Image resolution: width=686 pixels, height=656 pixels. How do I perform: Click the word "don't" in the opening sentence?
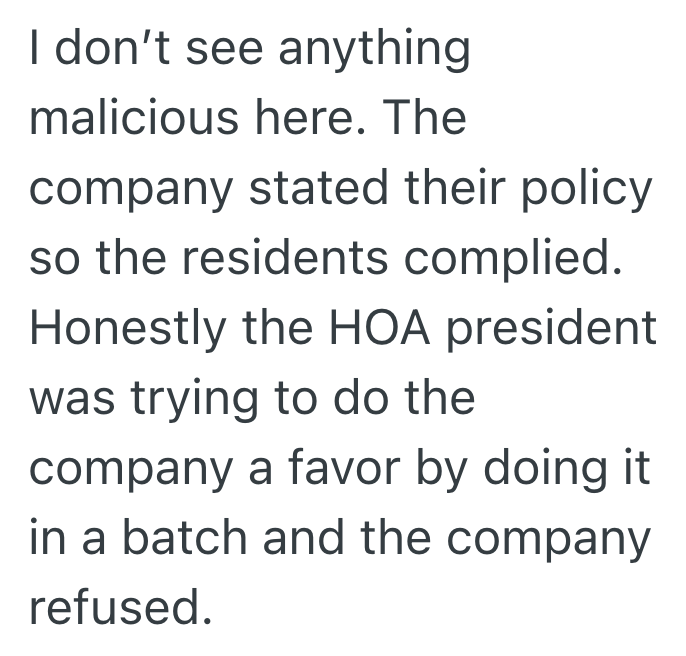98,50
